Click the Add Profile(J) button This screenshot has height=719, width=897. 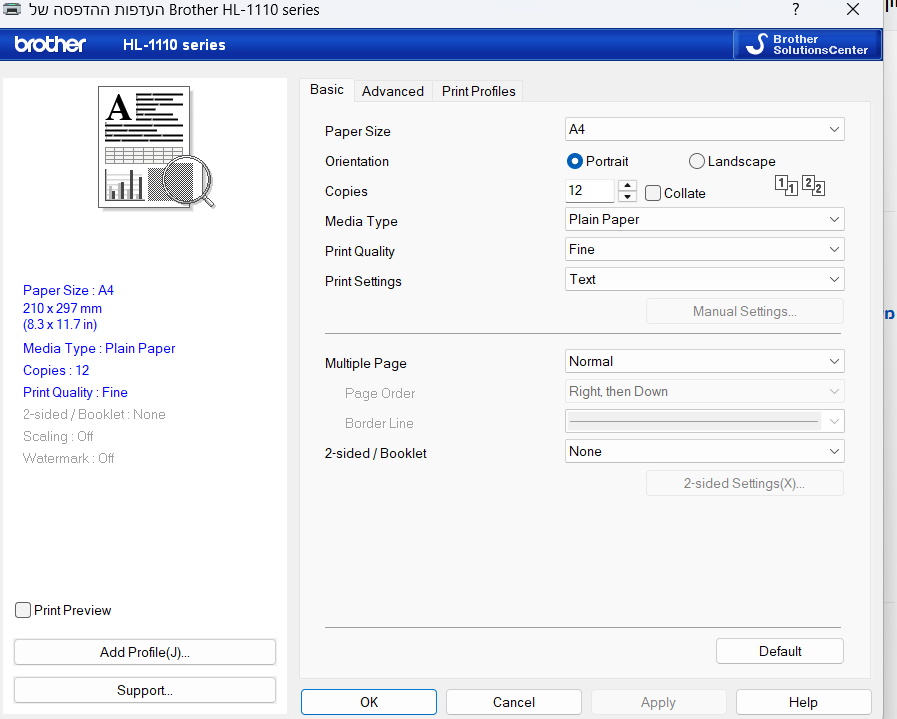tap(145, 652)
